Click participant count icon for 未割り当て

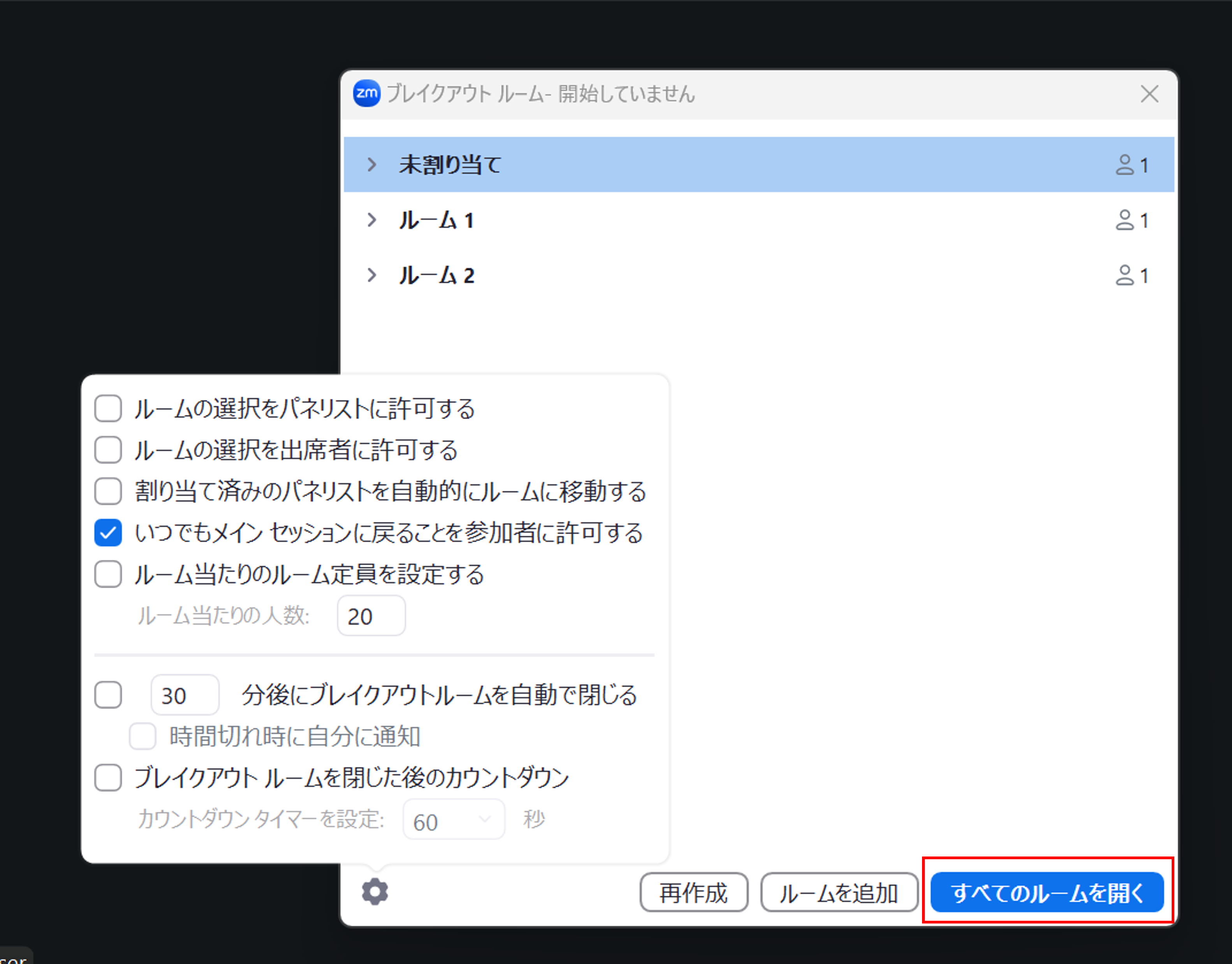click(x=1124, y=165)
